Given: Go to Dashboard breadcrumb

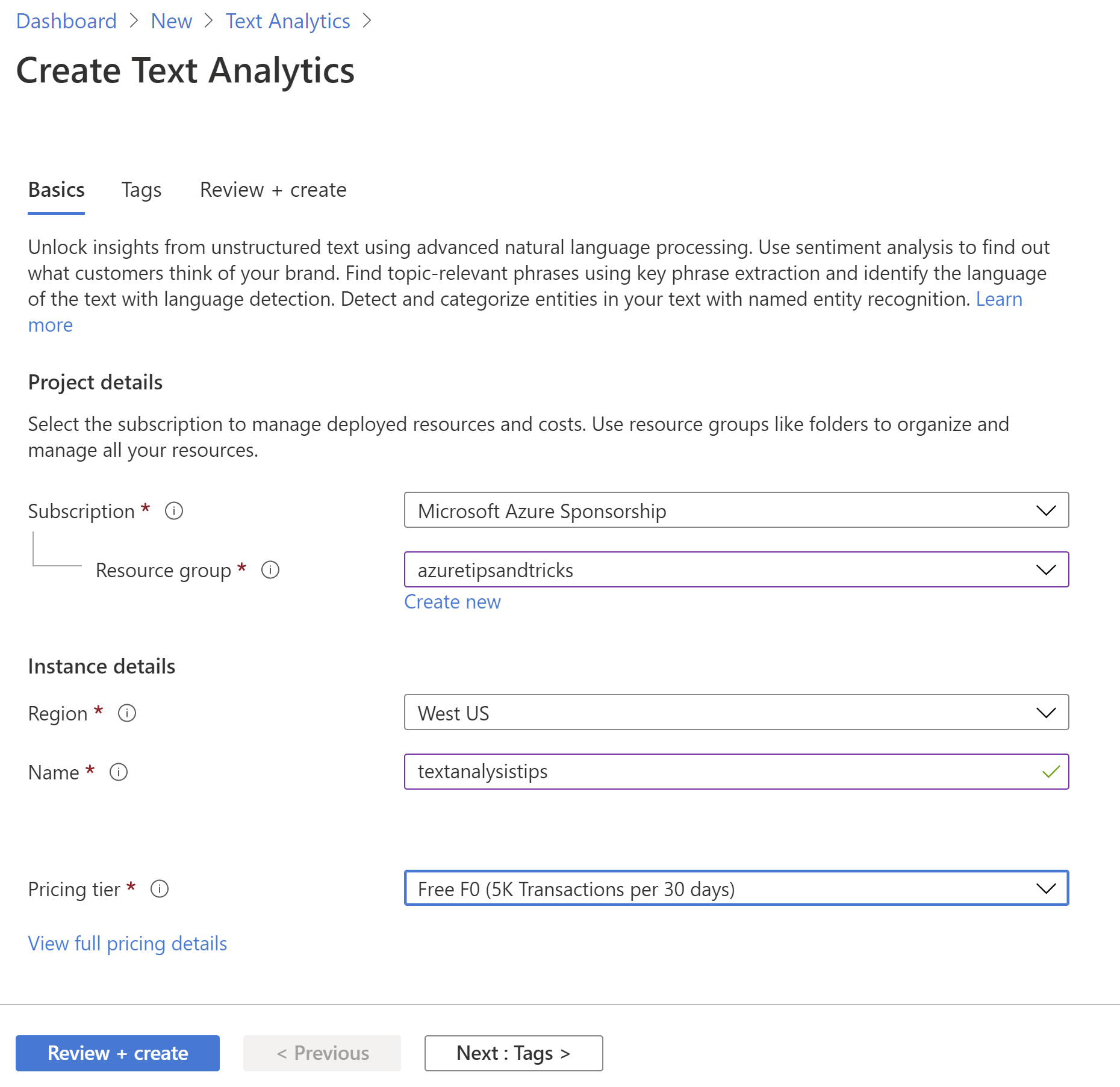Looking at the screenshot, I should (66, 21).
